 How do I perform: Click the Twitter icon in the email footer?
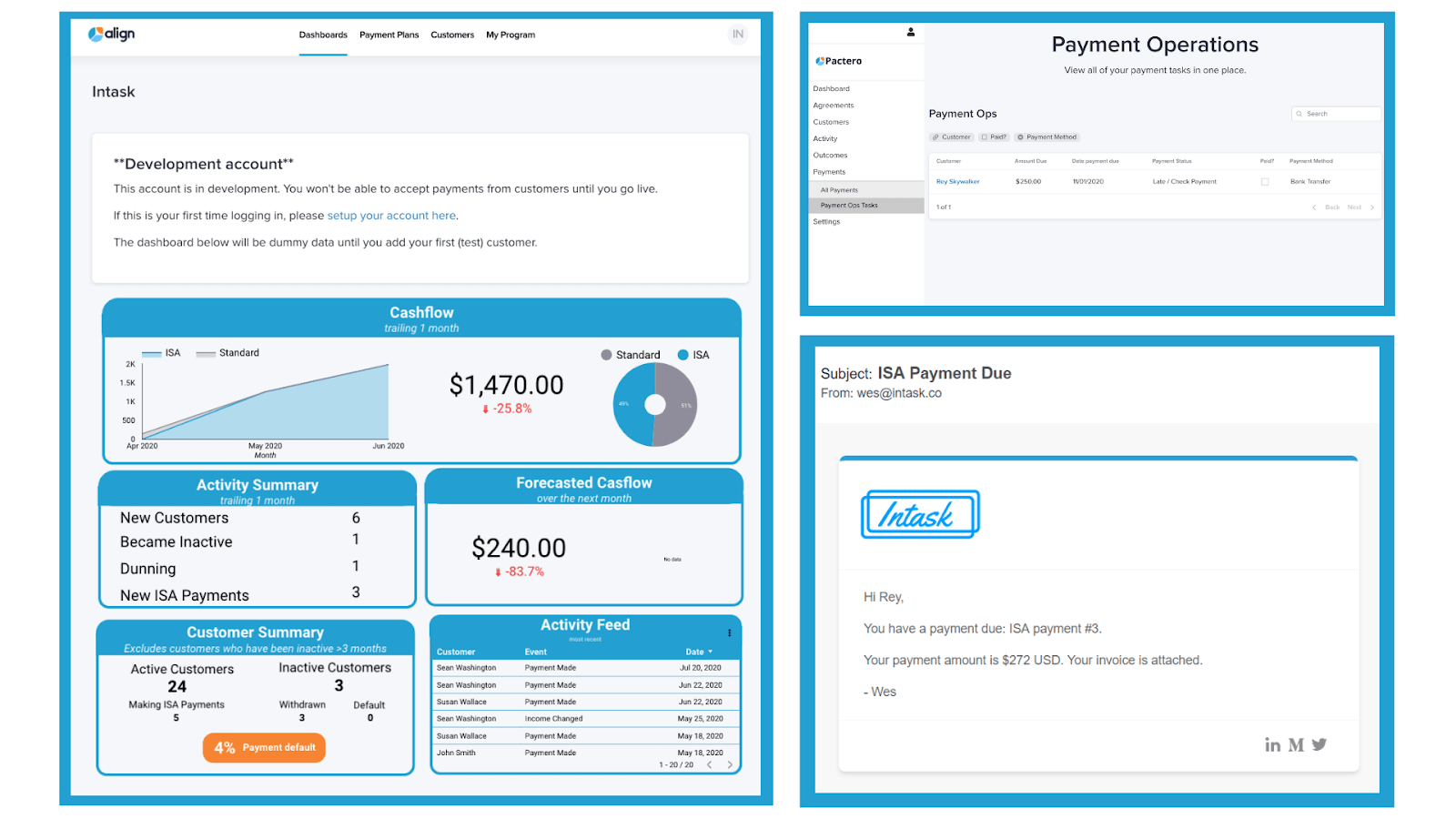point(1319,744)
